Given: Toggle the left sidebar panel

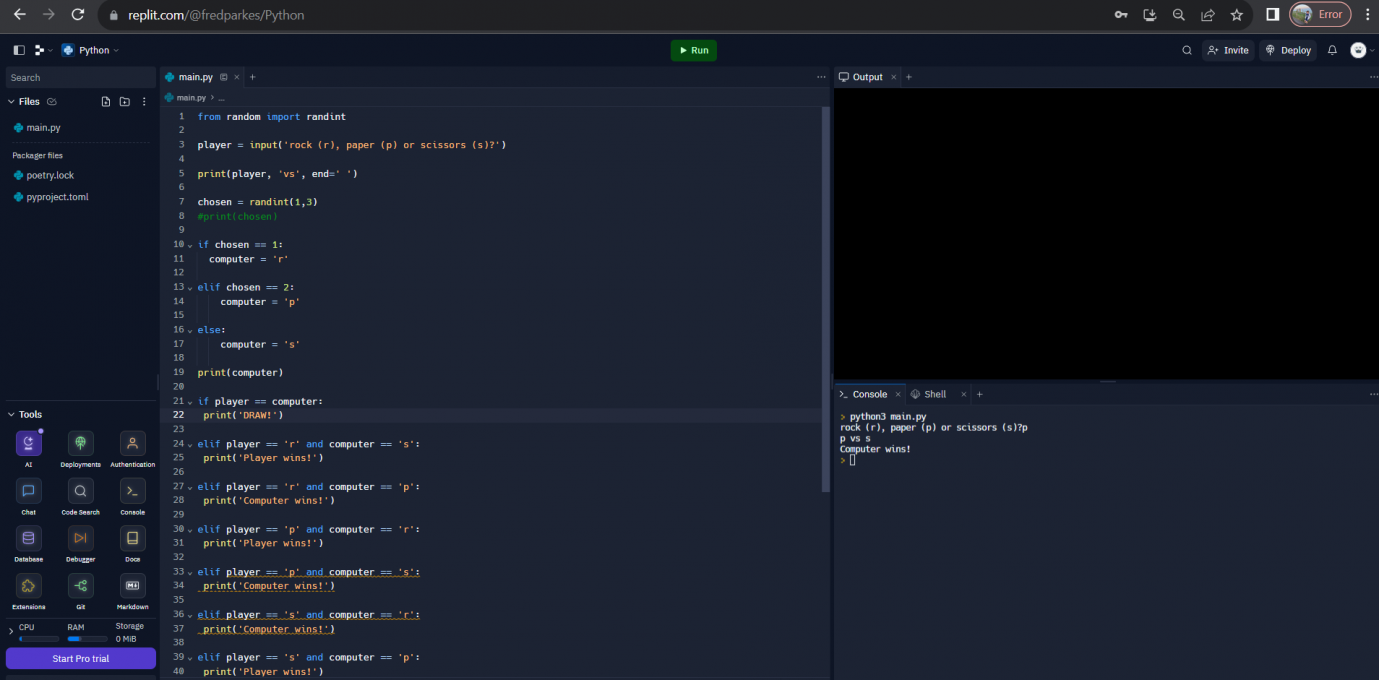Looking at the screenshot, I should [x=19, y=50].
